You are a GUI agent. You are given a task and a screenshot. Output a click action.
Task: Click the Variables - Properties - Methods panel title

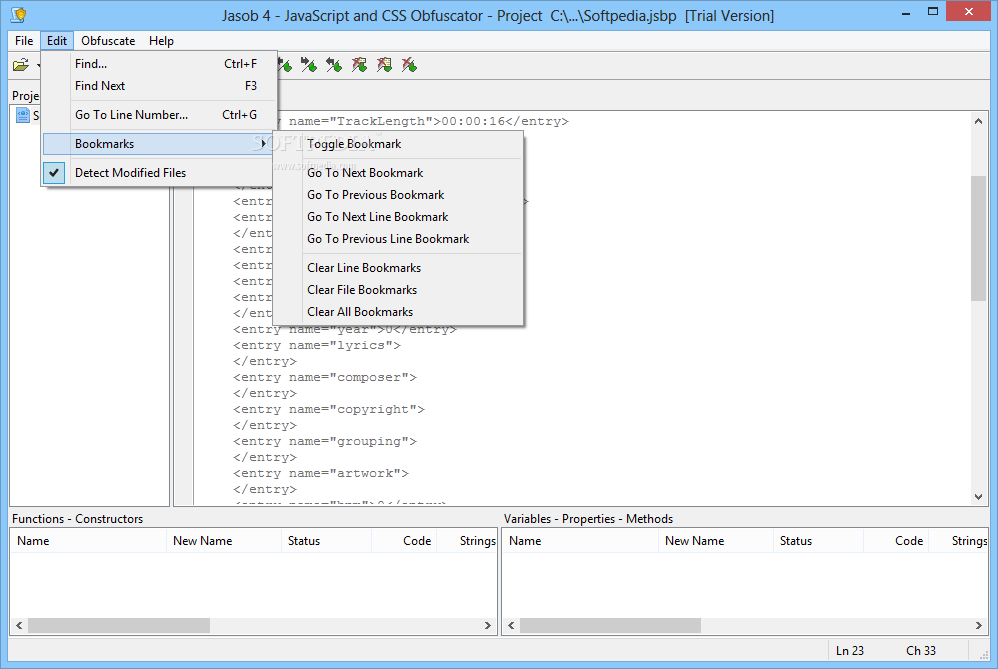(588, 519)
